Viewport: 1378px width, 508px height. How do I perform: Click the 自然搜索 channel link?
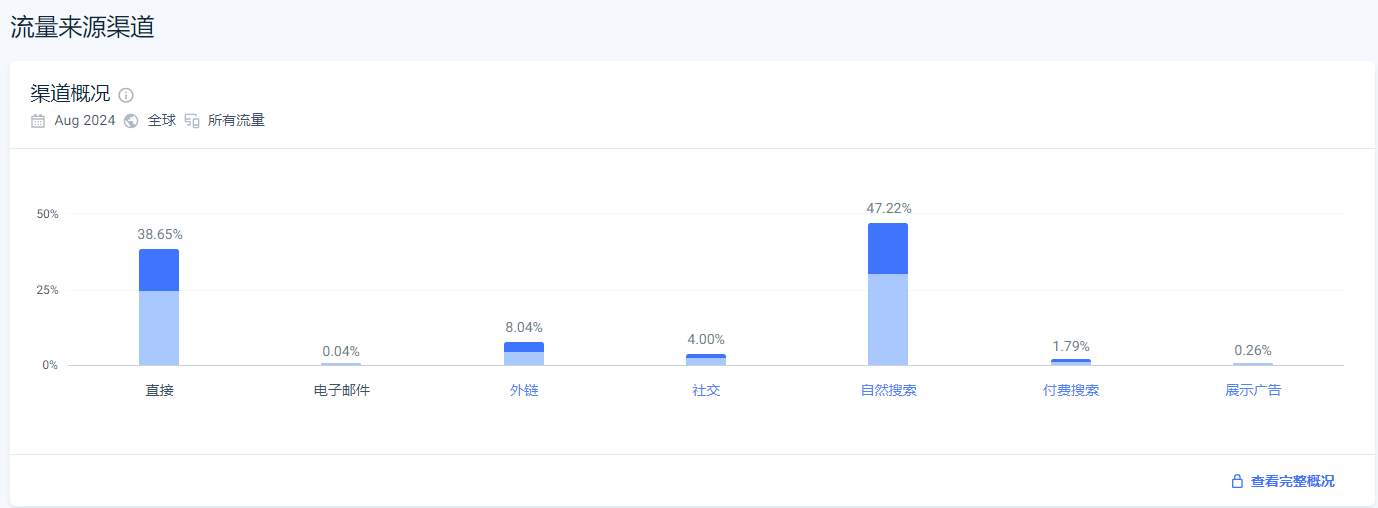pyautogui.click(x=888, y=390)
